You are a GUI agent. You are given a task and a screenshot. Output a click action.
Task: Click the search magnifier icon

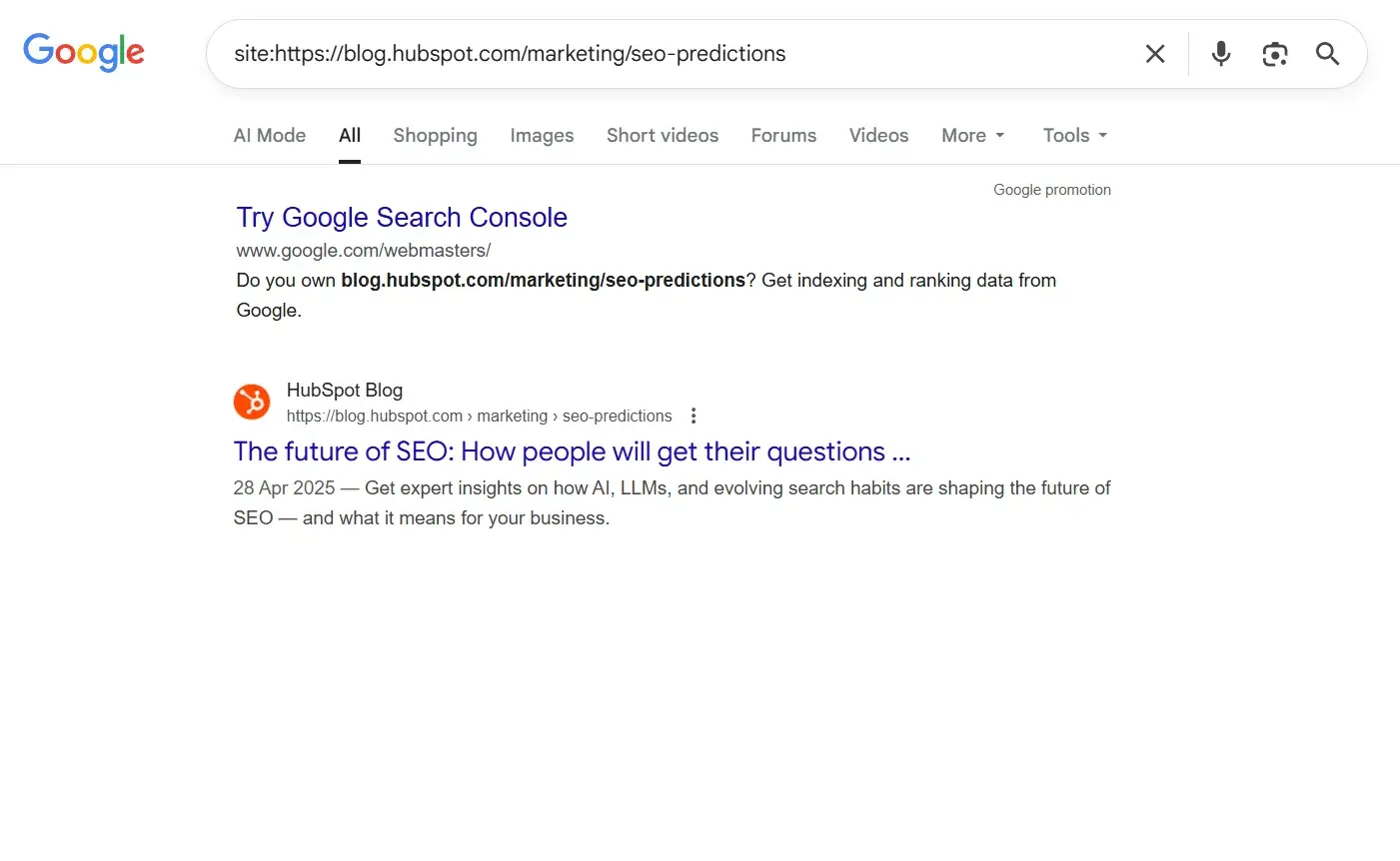click(x=1327, y=54)
